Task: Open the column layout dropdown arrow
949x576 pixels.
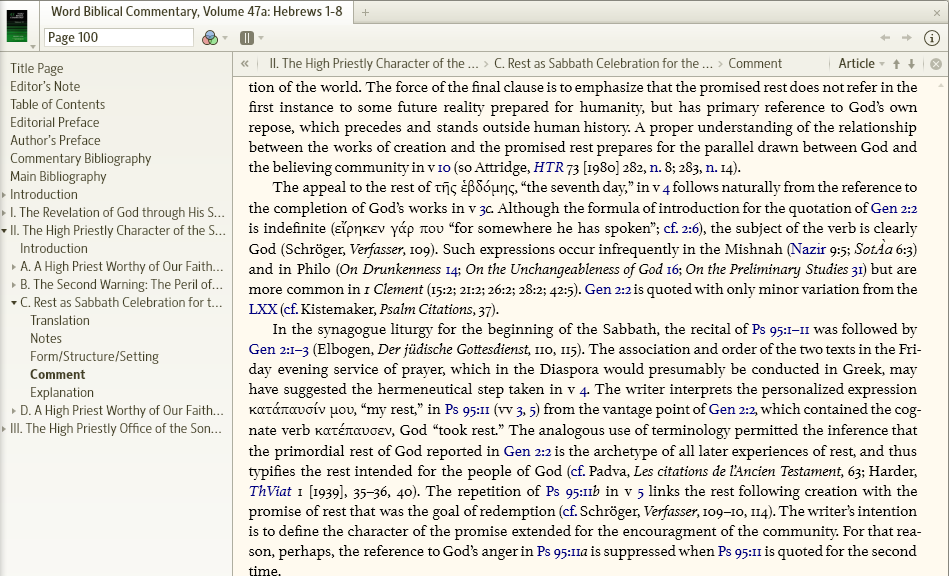Action: point(261,38)
